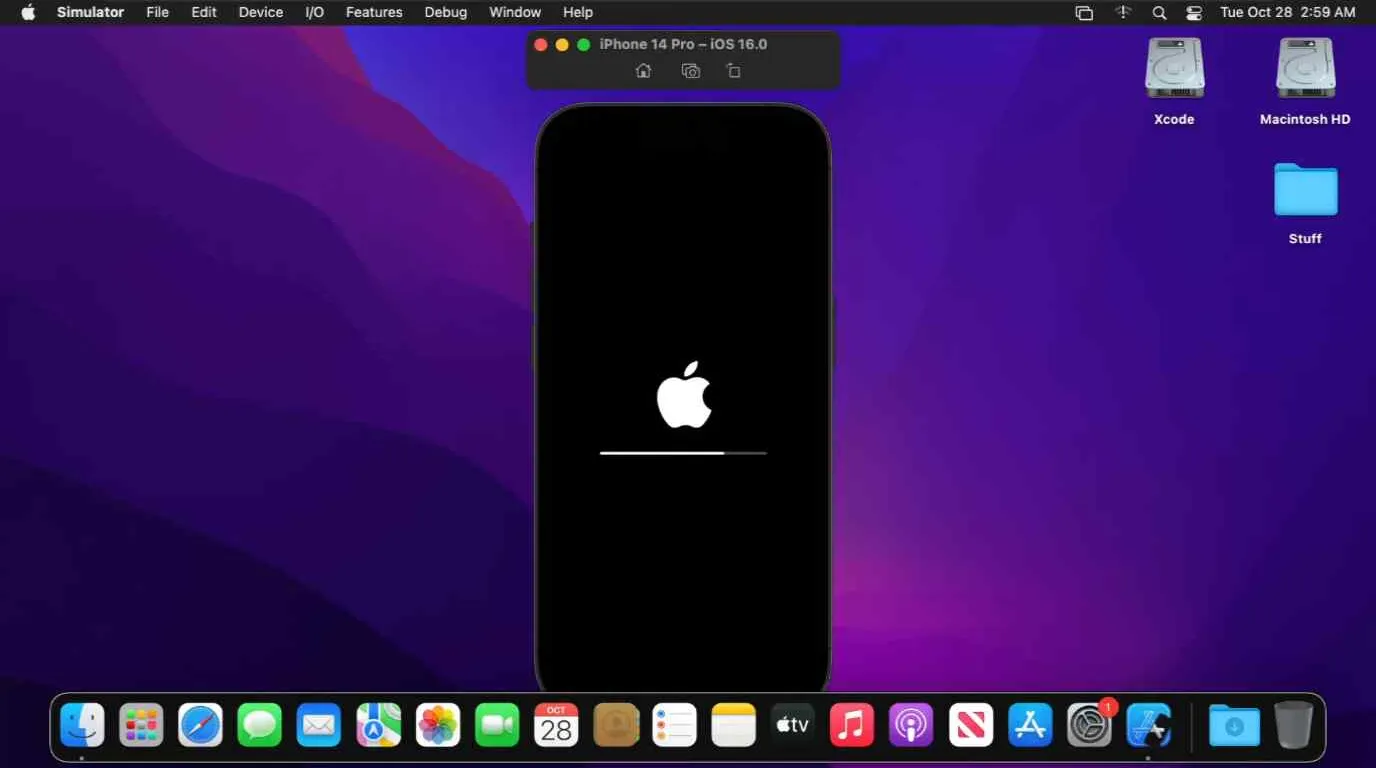Click the boot progress bar on the iPhone screen
This screenshot has width=1376, height=768.
[x=683, y=453]
